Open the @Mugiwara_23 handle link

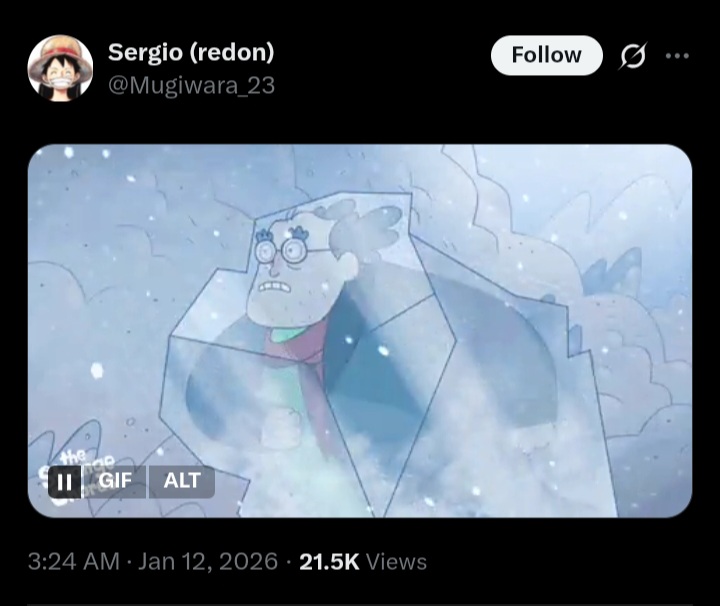(191, 86)
